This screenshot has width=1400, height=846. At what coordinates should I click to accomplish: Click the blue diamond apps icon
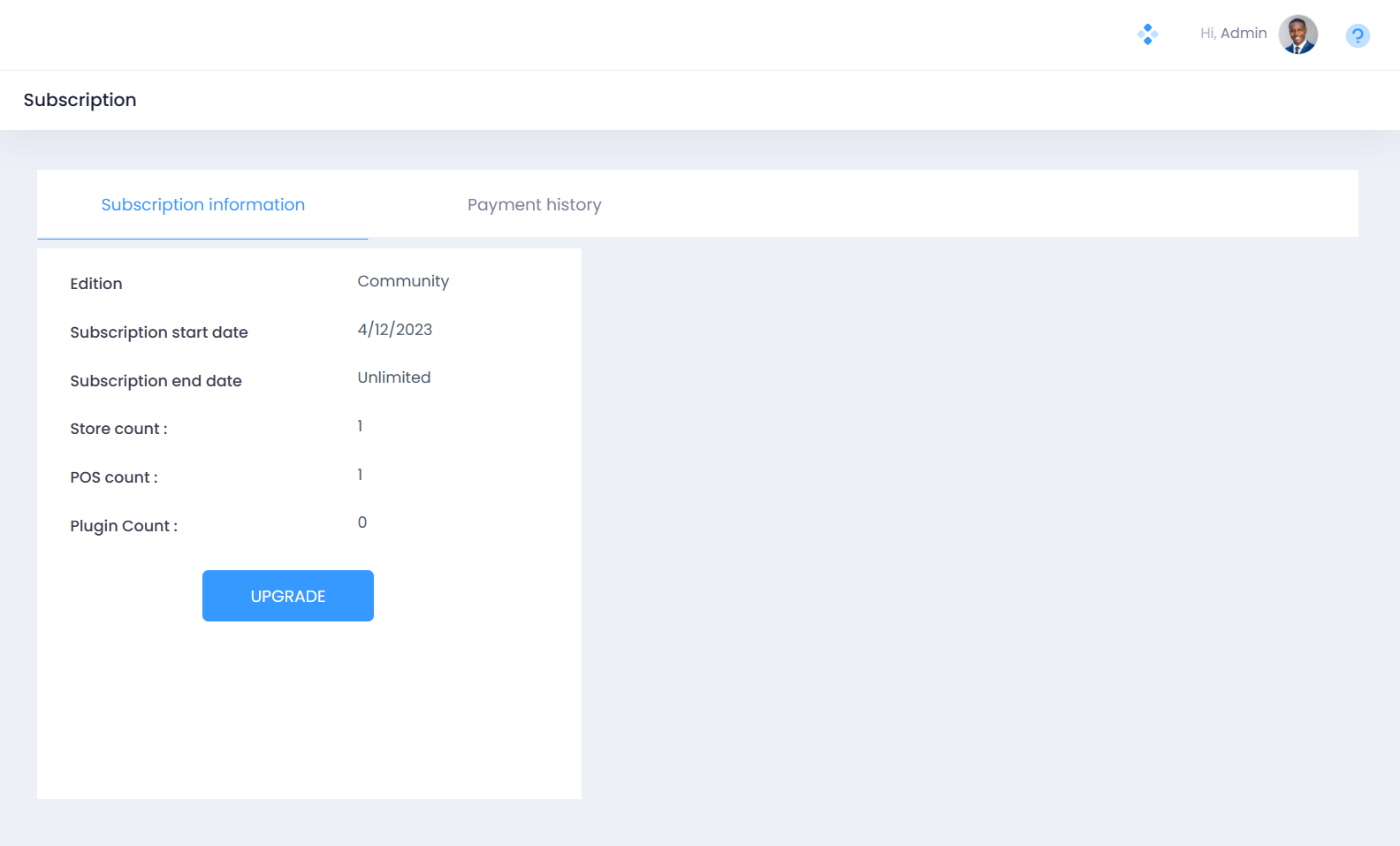coord(1147,34)
